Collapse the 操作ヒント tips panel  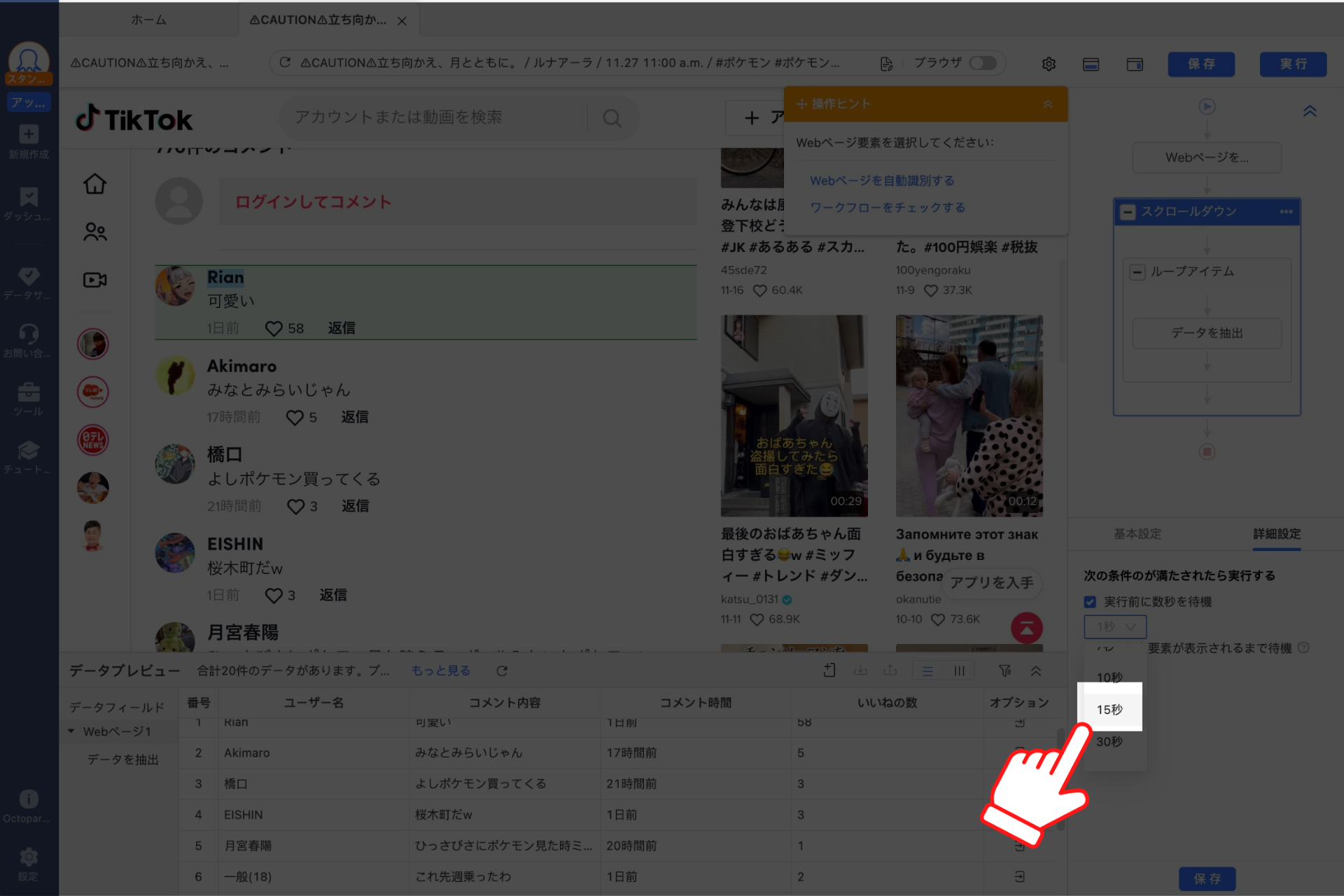tap(1048, 104)
